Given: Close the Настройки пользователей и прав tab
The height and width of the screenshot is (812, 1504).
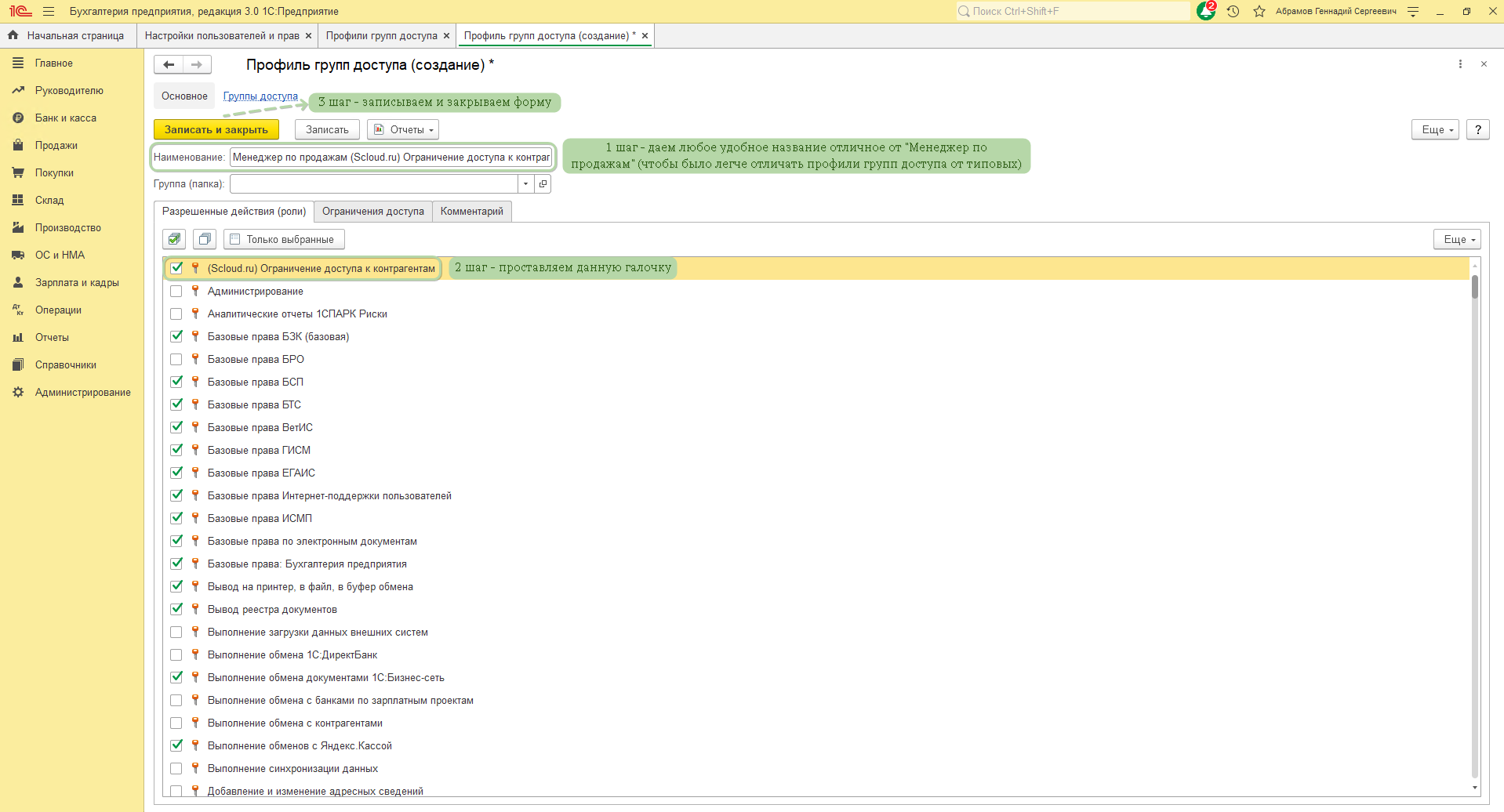Looking at the screenshot, I should [308, 36].
